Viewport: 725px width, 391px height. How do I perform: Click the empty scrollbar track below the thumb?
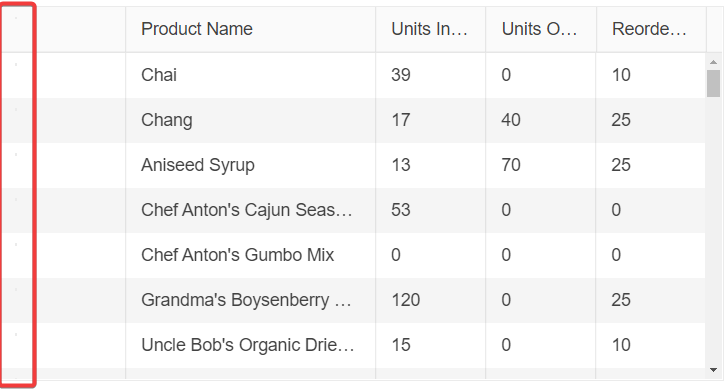(x=713, y=230)
